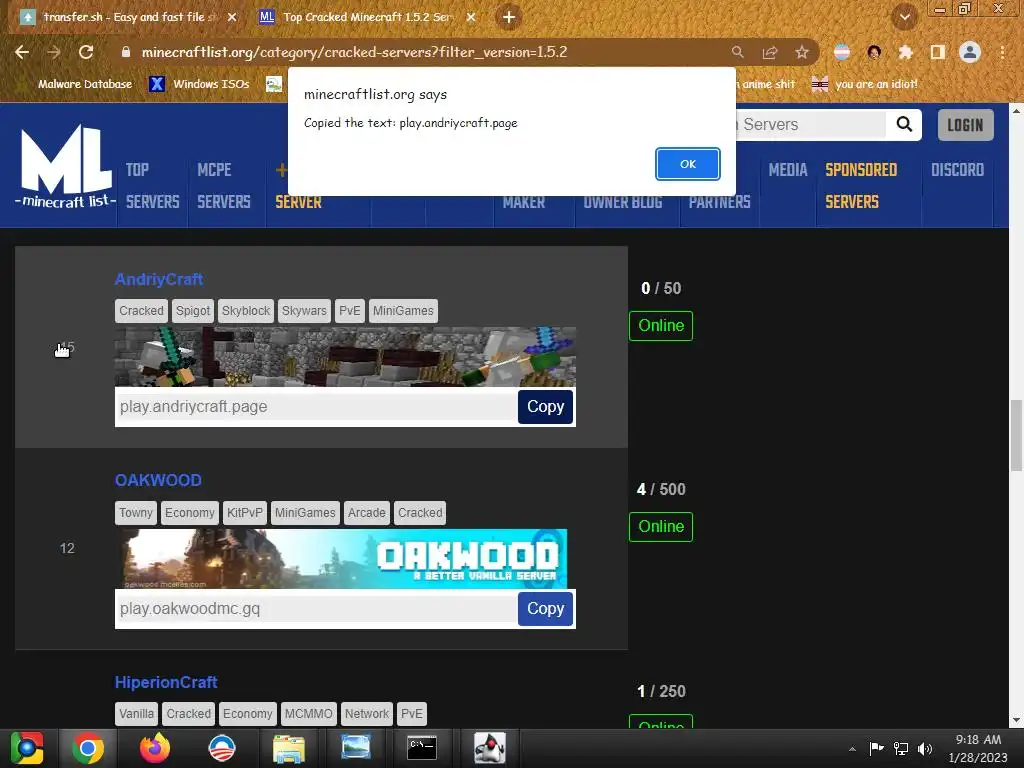Click the PvE tag under AndriyCraft
Image resolution: width=1024 pixels, height=768 pixels.
349,311
